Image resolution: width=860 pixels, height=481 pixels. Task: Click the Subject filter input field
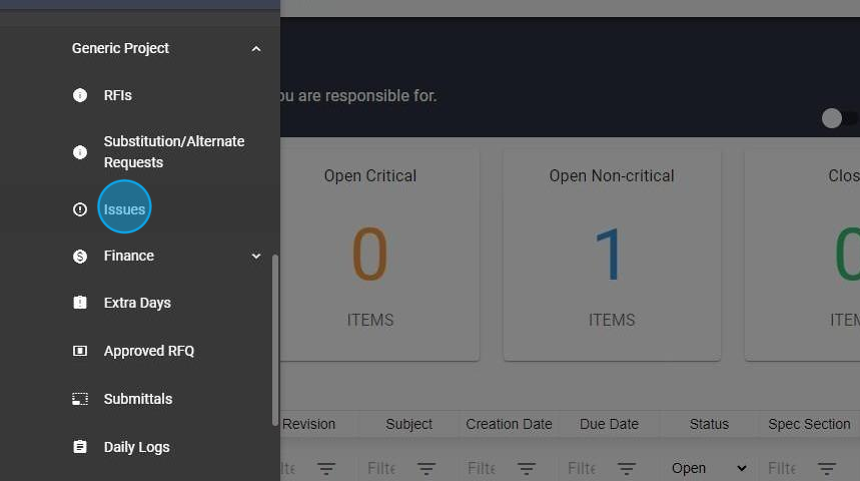(382, 468)
